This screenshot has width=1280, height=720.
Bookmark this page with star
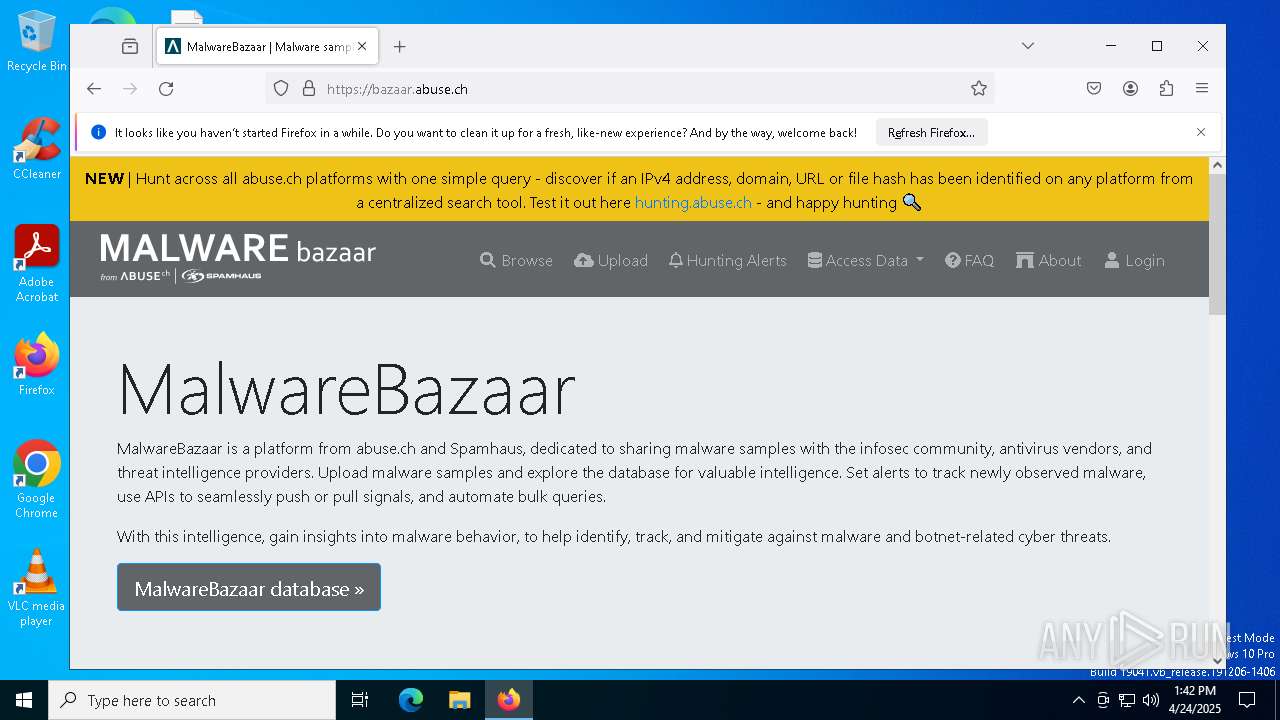pyautogui.click(x=979, y=89)
